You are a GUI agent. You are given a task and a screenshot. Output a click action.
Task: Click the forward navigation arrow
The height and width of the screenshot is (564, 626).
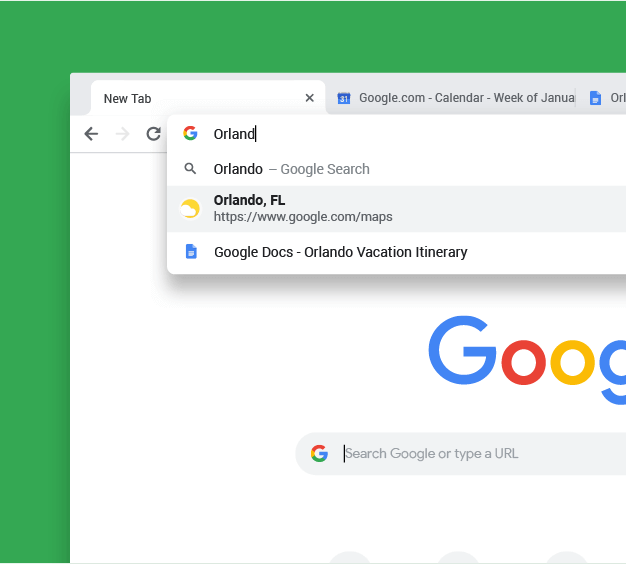[123, 134]
